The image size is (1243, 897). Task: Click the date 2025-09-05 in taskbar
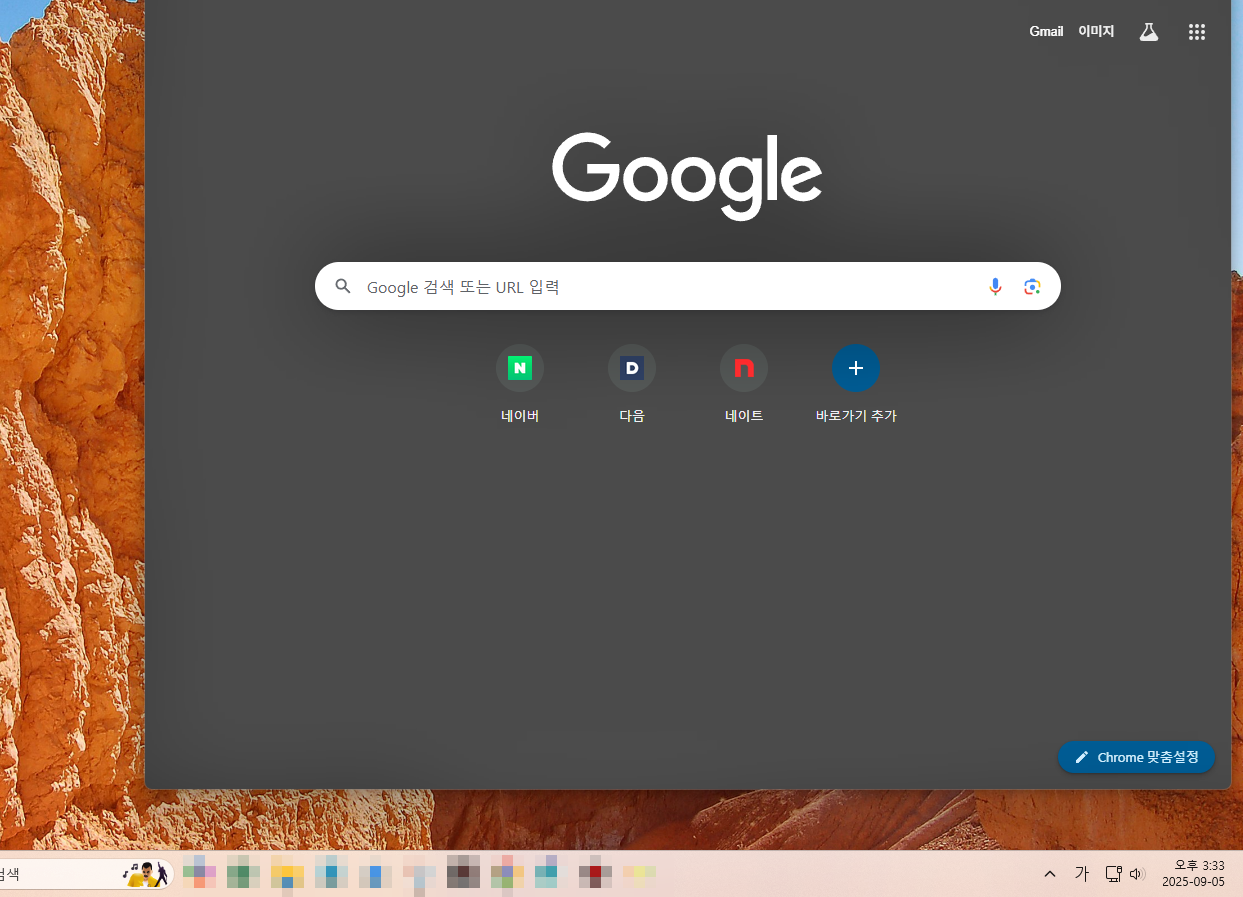[1193, 882]
